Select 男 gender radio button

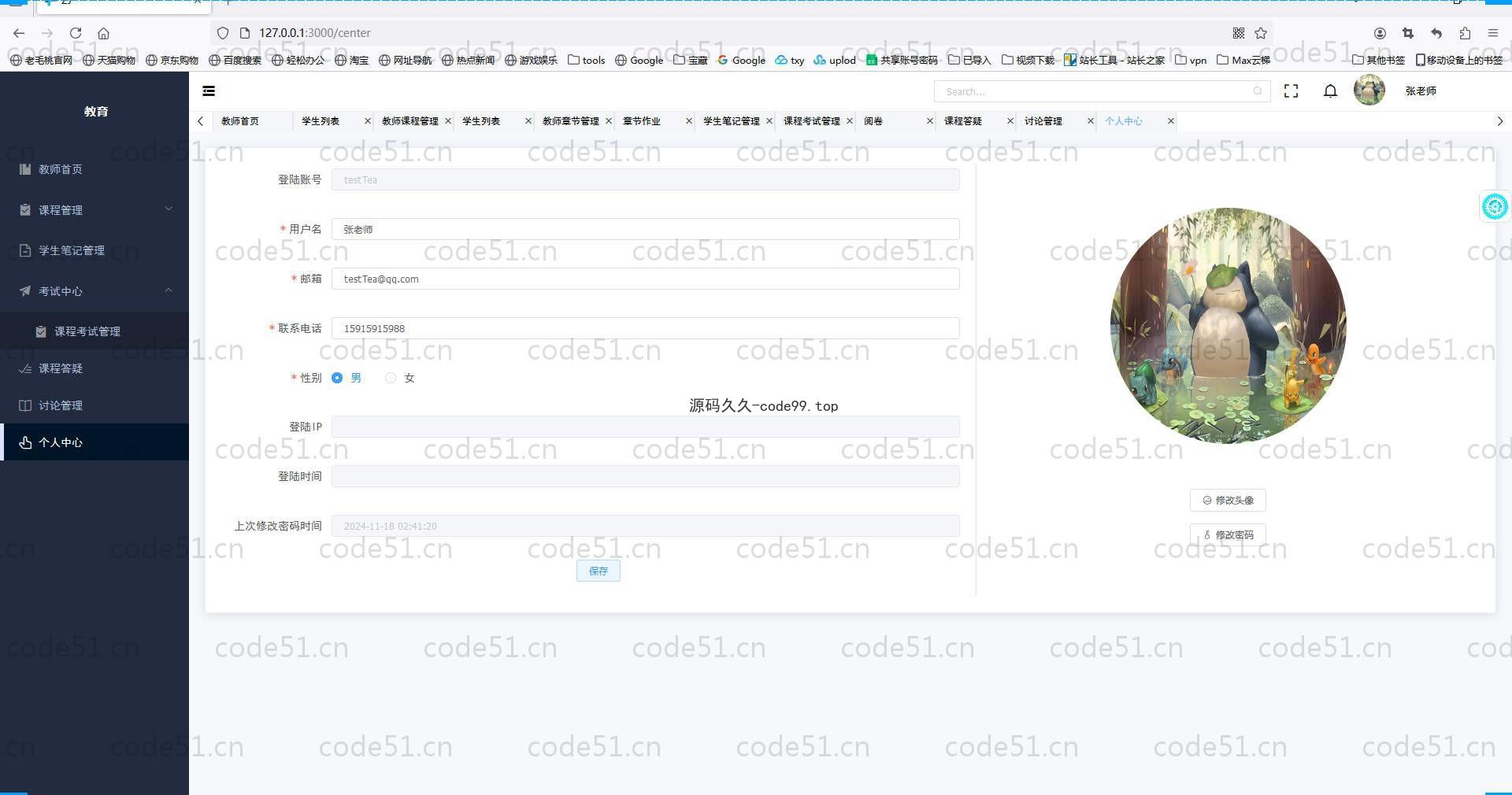pos(337,378)
